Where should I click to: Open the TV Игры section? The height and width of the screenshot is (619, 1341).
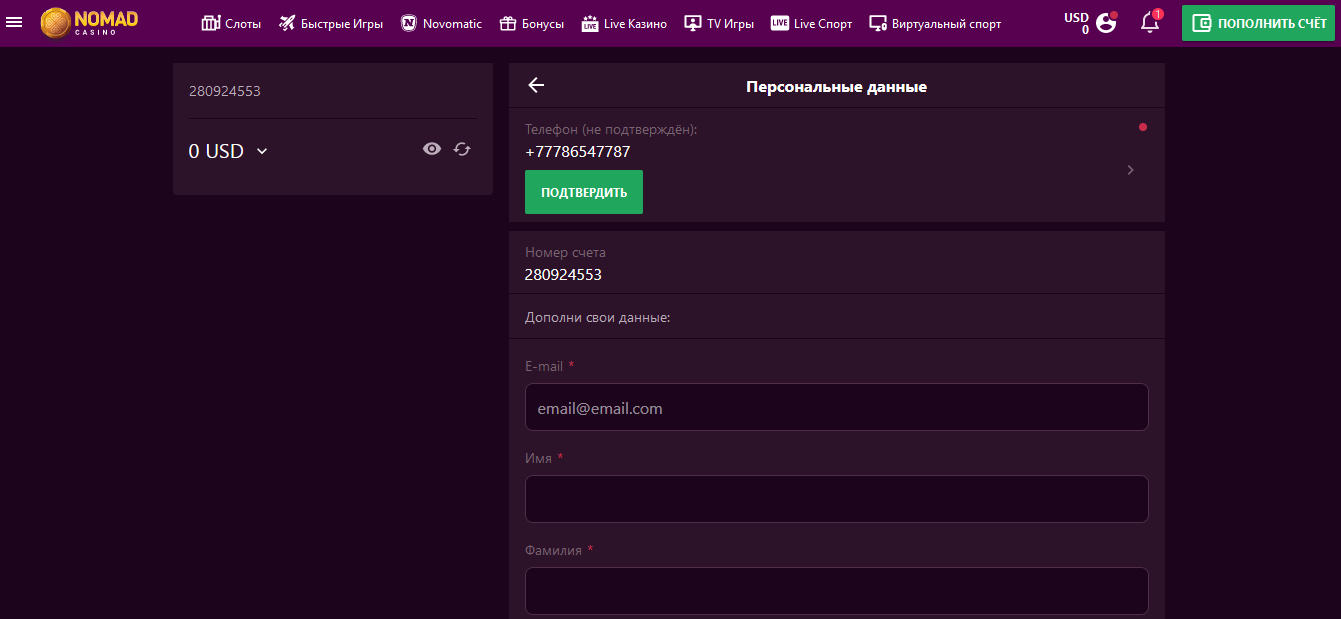pos(719,23)
